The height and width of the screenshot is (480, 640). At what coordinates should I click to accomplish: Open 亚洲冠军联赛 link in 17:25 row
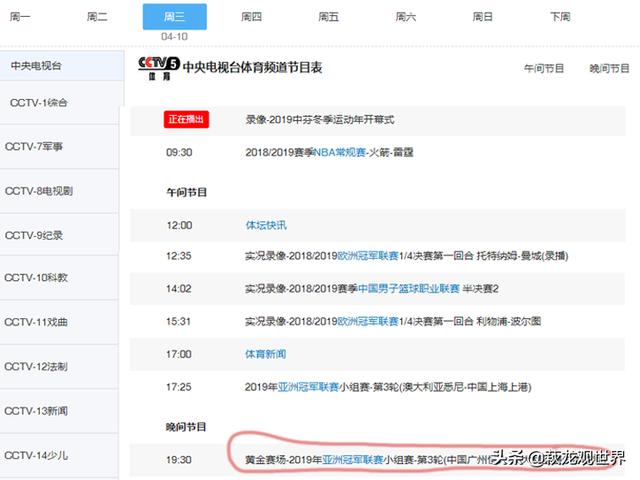pyautogui.click(x=308, y=387)
